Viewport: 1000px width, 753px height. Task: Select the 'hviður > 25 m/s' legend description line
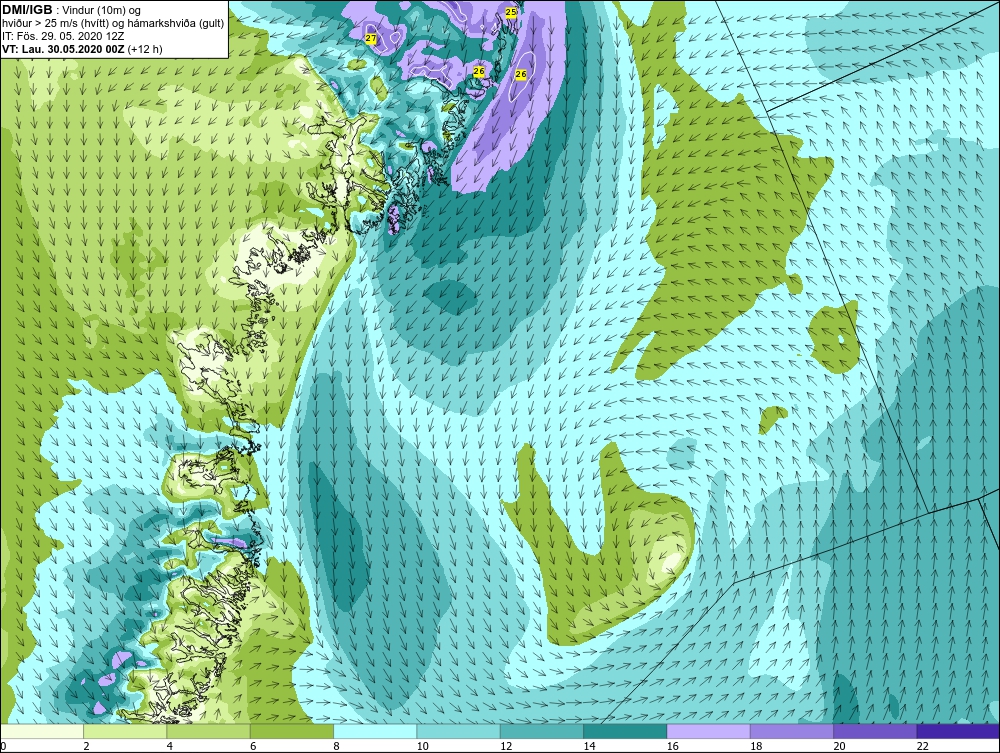click(x=113, y=24)
